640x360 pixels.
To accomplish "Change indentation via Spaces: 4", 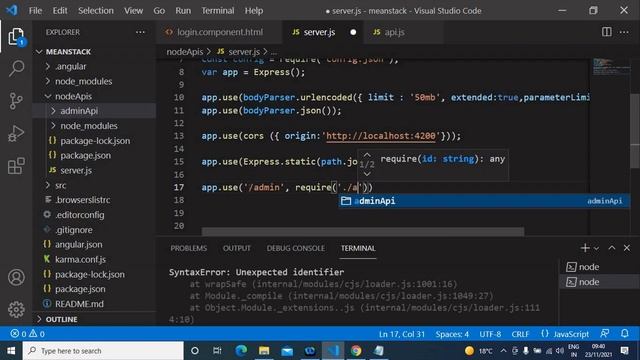I will coord(452,334).
